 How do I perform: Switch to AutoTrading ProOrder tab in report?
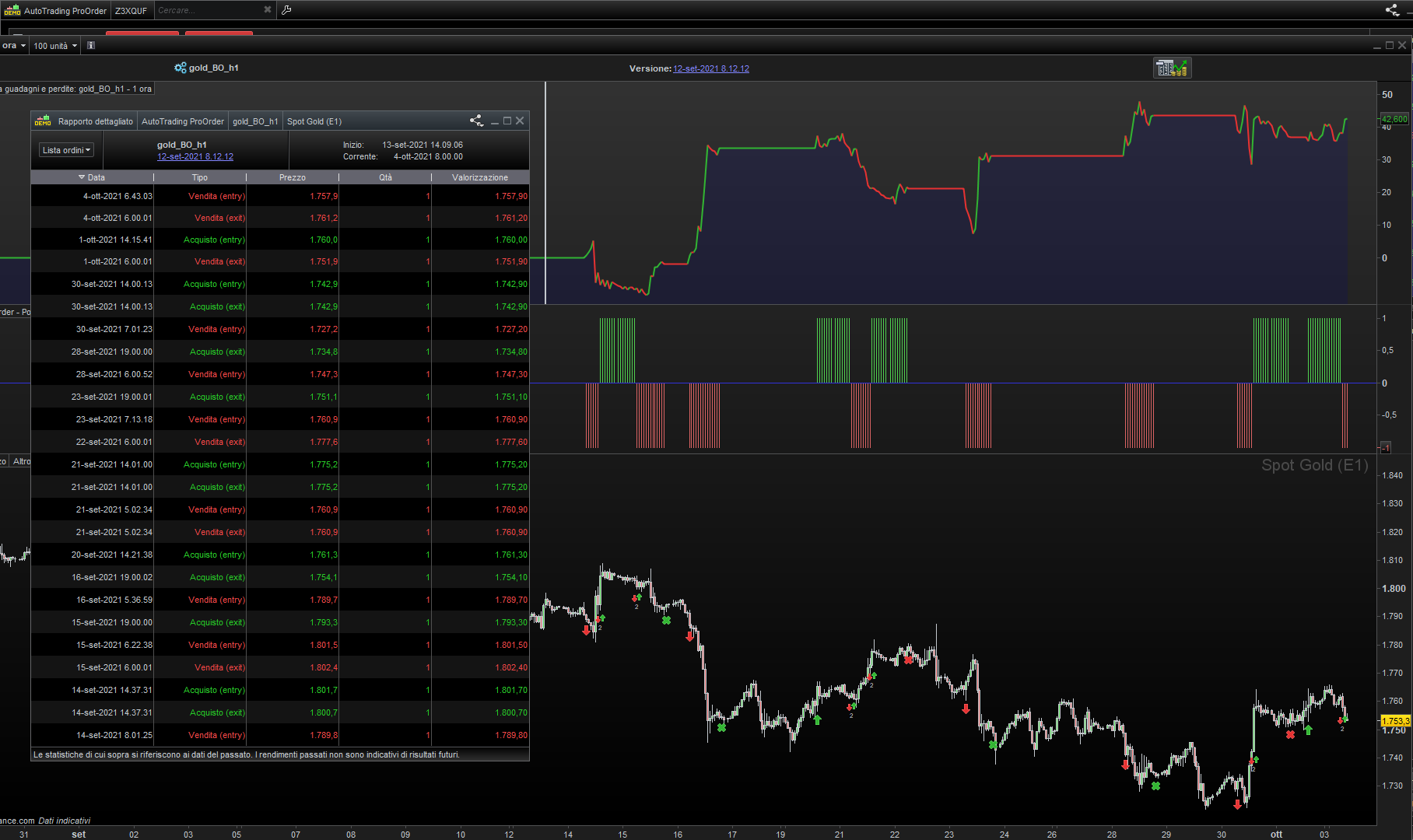click(x=182, y=121)
